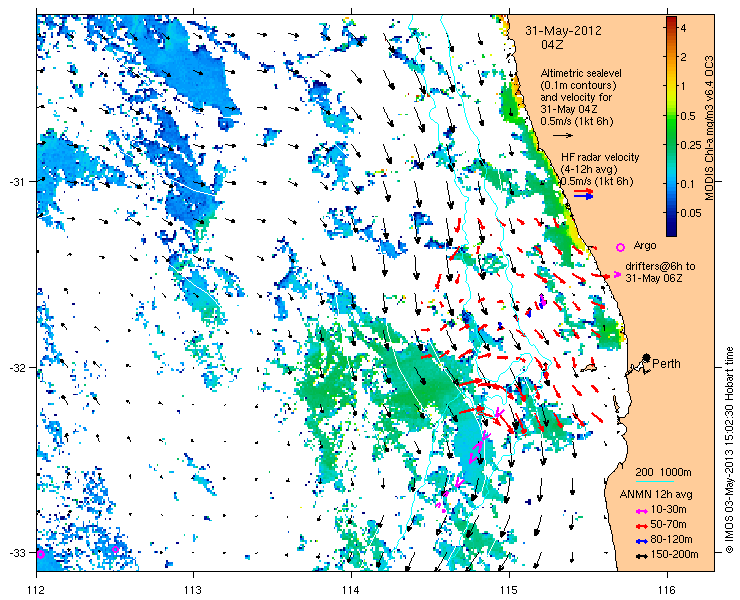Click the "HF radar velocity" legend text
Viewport: 740px width, 600px height.
[x=600, y=157]
